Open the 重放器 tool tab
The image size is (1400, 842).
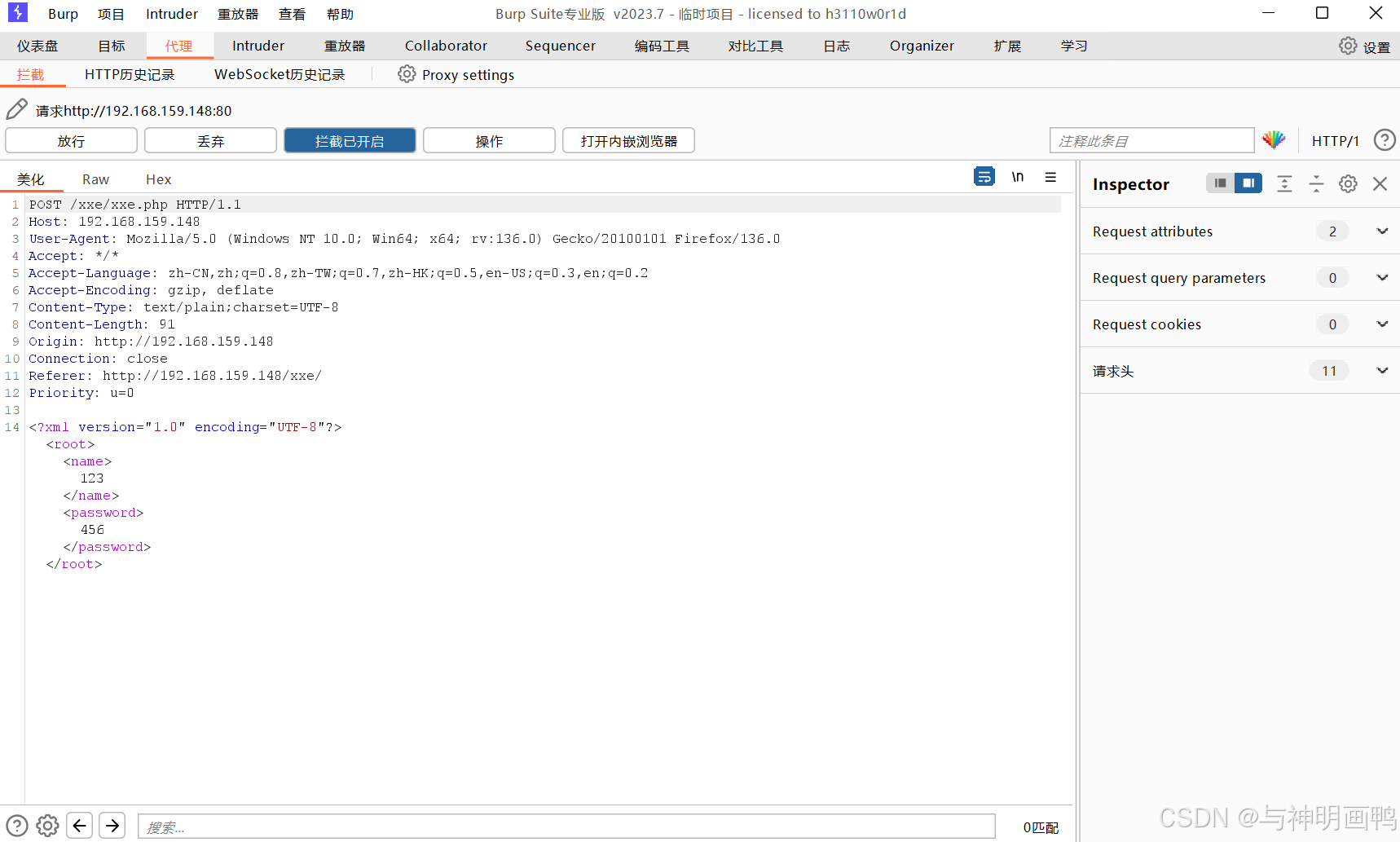click(345, 46)
